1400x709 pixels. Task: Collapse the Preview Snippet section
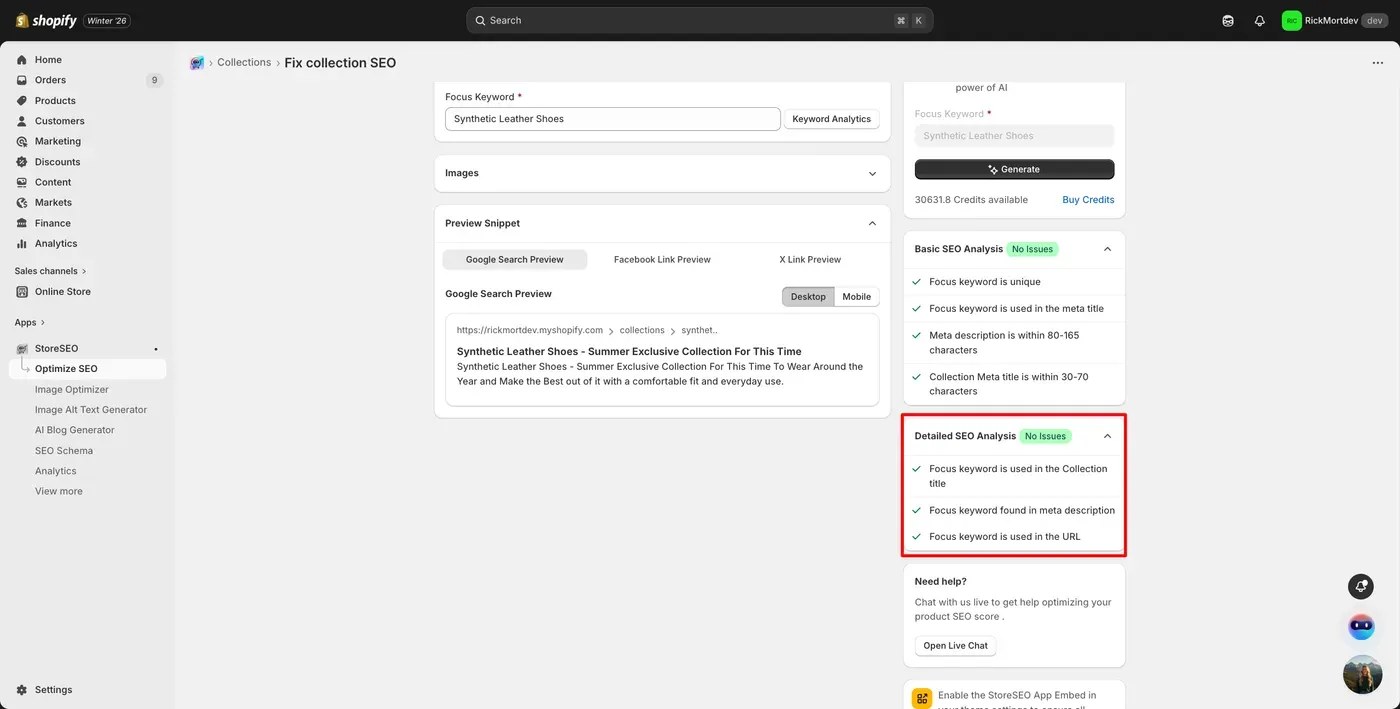[872, 224]
